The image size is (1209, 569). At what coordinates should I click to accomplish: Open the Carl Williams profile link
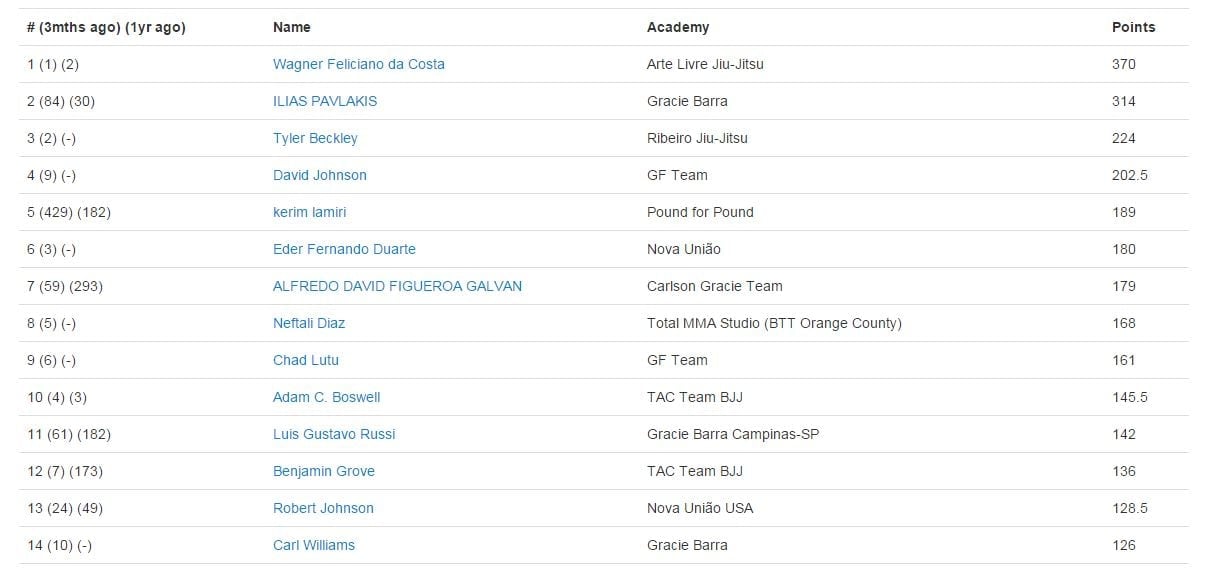pyautogui.click(x=314, y=545)
